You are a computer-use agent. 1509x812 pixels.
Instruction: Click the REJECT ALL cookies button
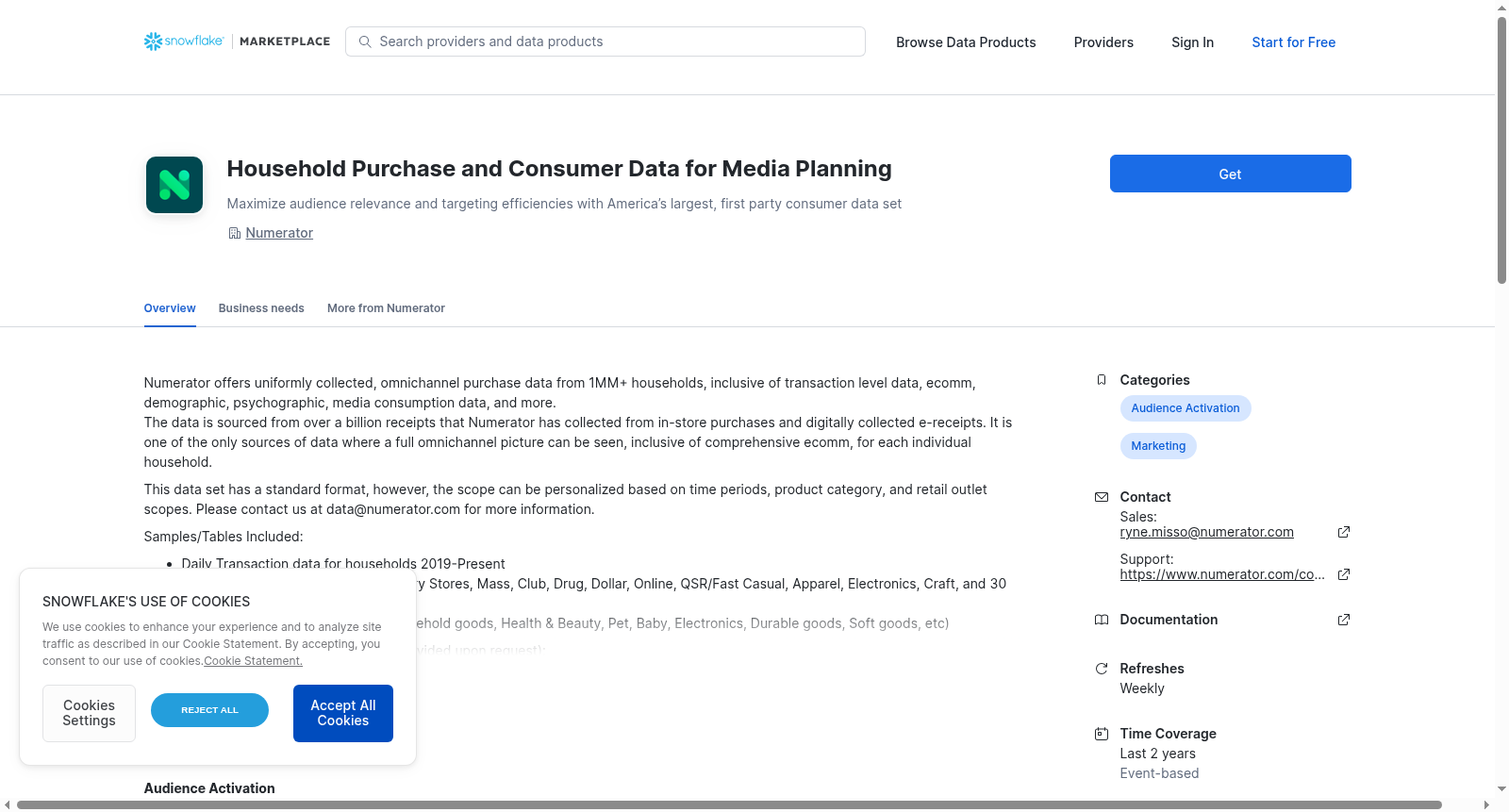[209, 710]
